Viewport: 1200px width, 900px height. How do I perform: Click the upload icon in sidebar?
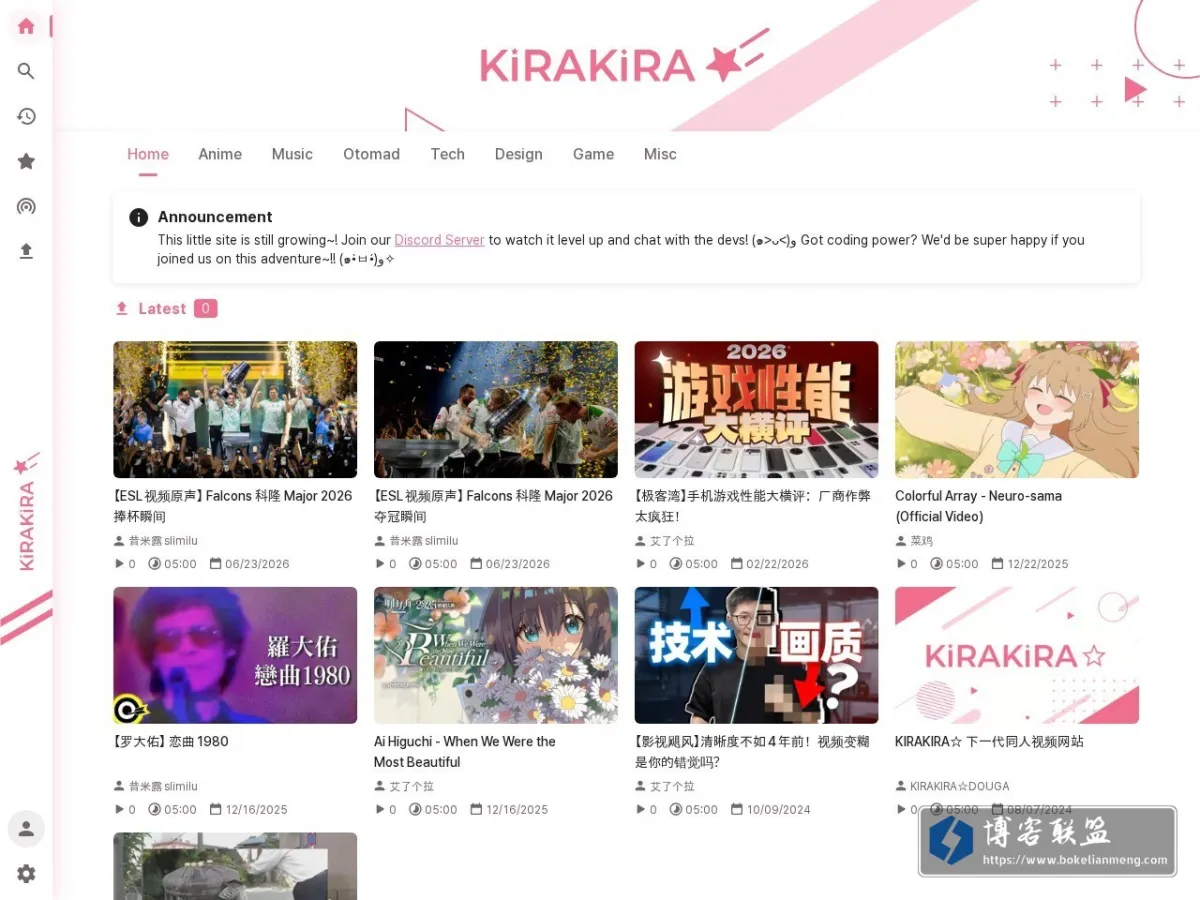click(26, 251)
